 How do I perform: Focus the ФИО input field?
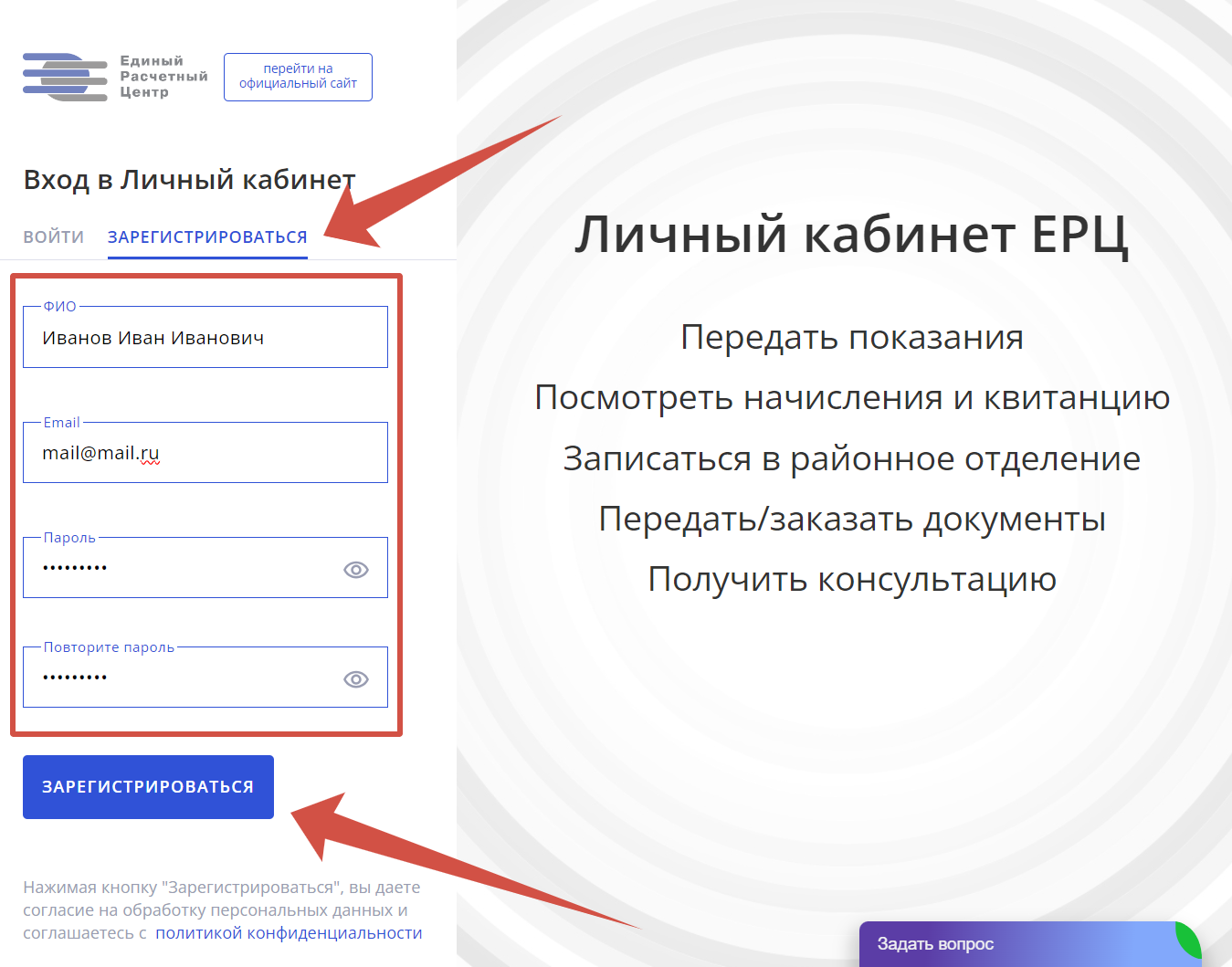205,338
